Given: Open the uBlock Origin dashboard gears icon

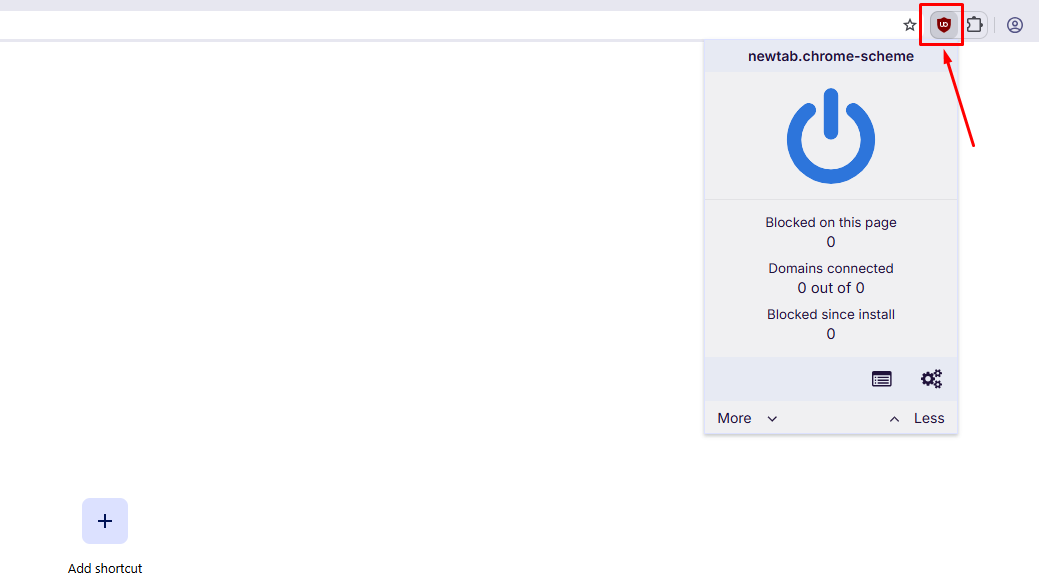Looking at the screenshot, I should [931, 379].
